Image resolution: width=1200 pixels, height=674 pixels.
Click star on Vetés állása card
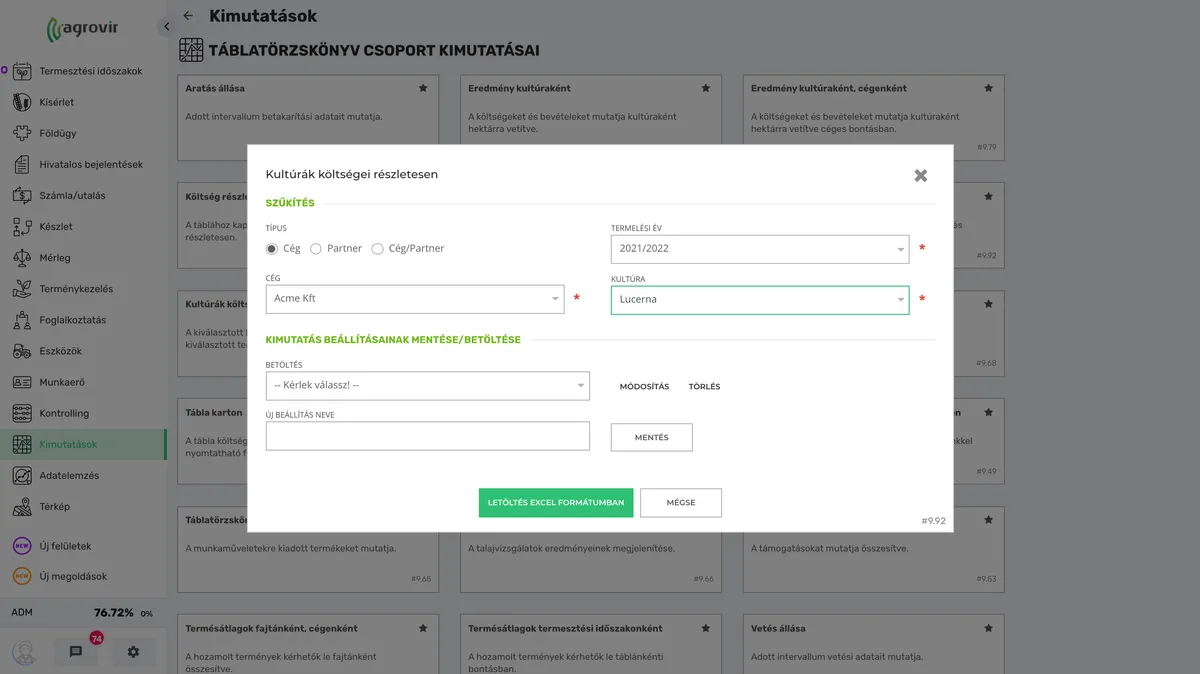(988, 628)
